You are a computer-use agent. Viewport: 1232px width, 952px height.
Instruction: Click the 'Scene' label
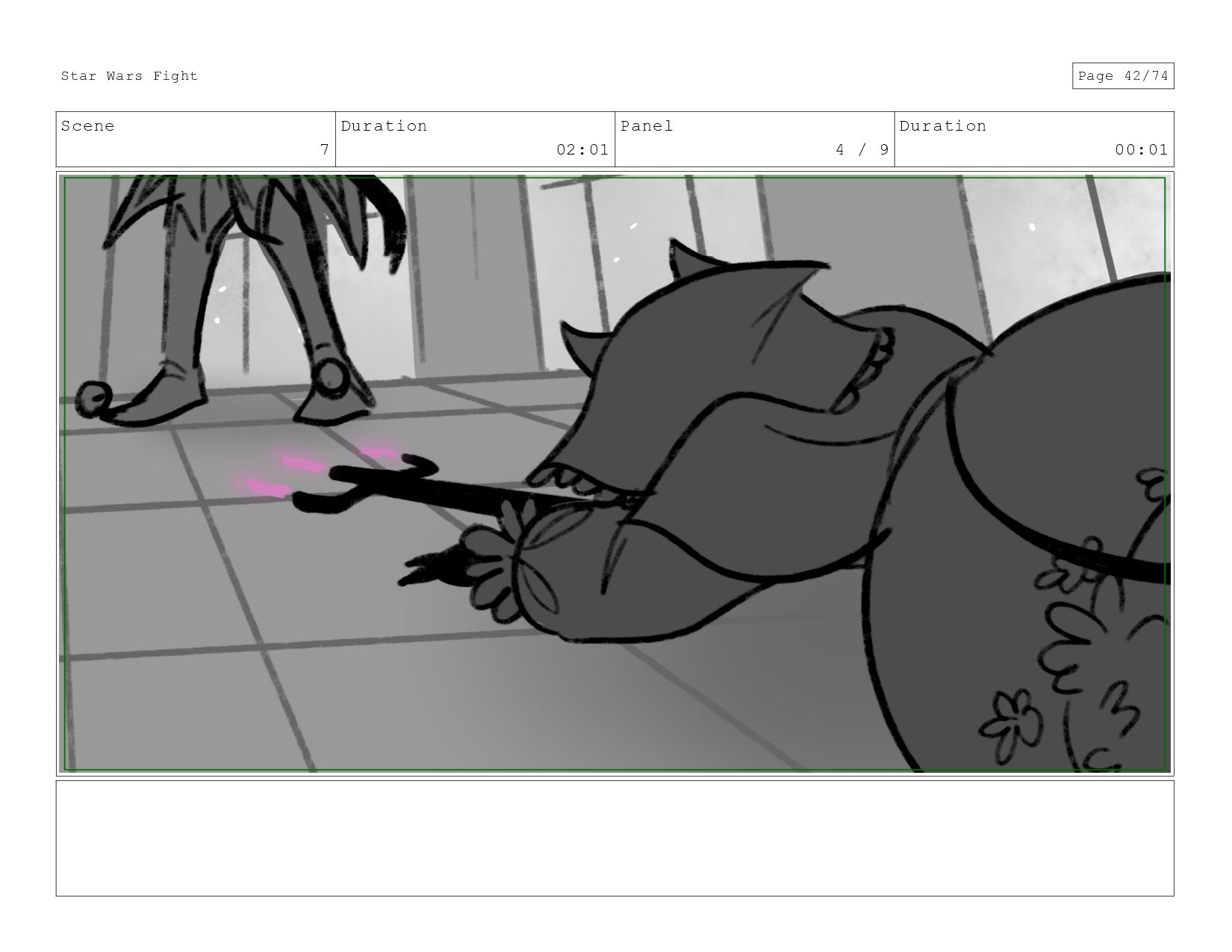pyautogui.click(x=87, y=126)
